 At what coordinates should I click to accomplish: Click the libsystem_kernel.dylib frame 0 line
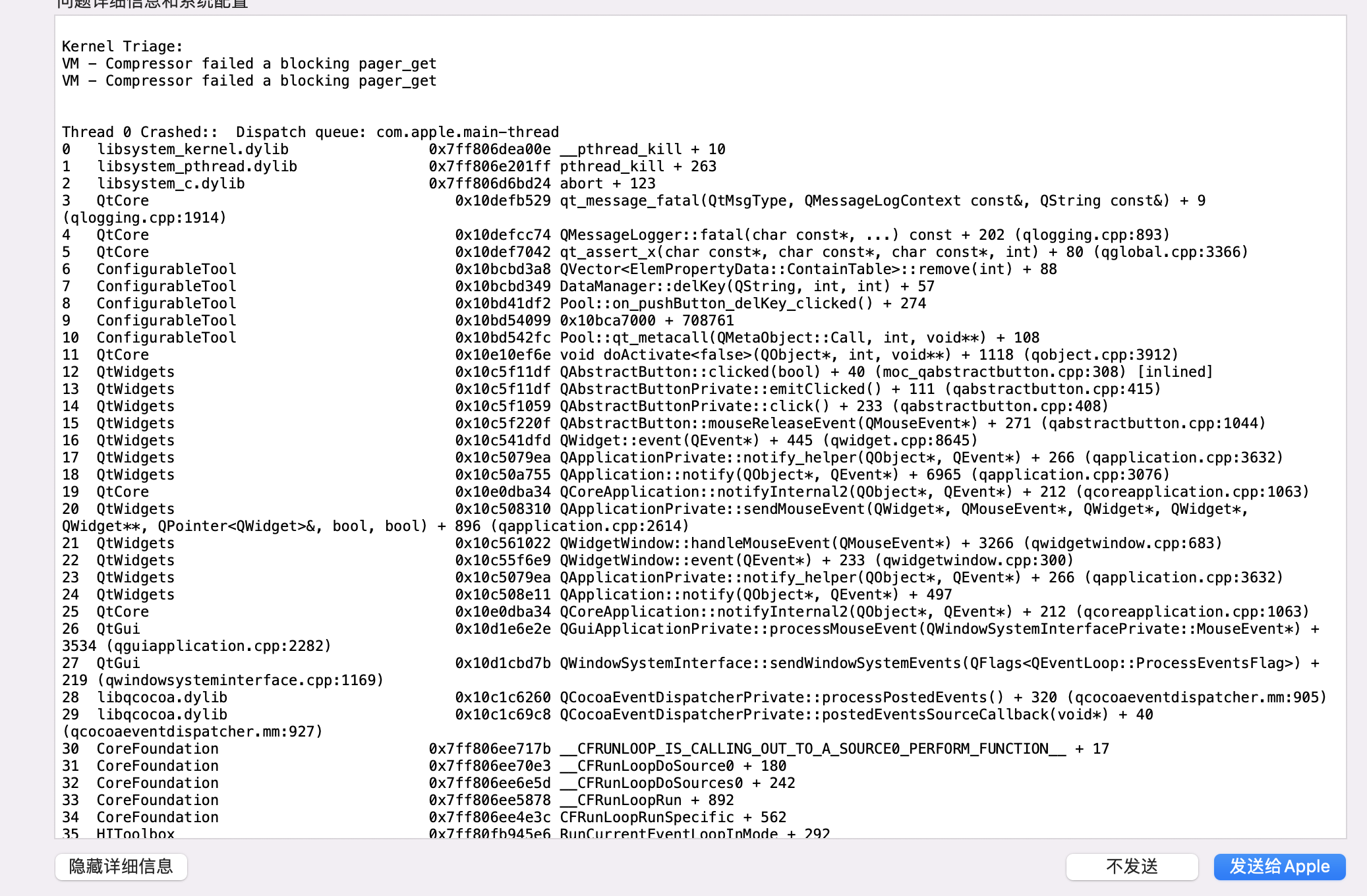tap(393, 149)
